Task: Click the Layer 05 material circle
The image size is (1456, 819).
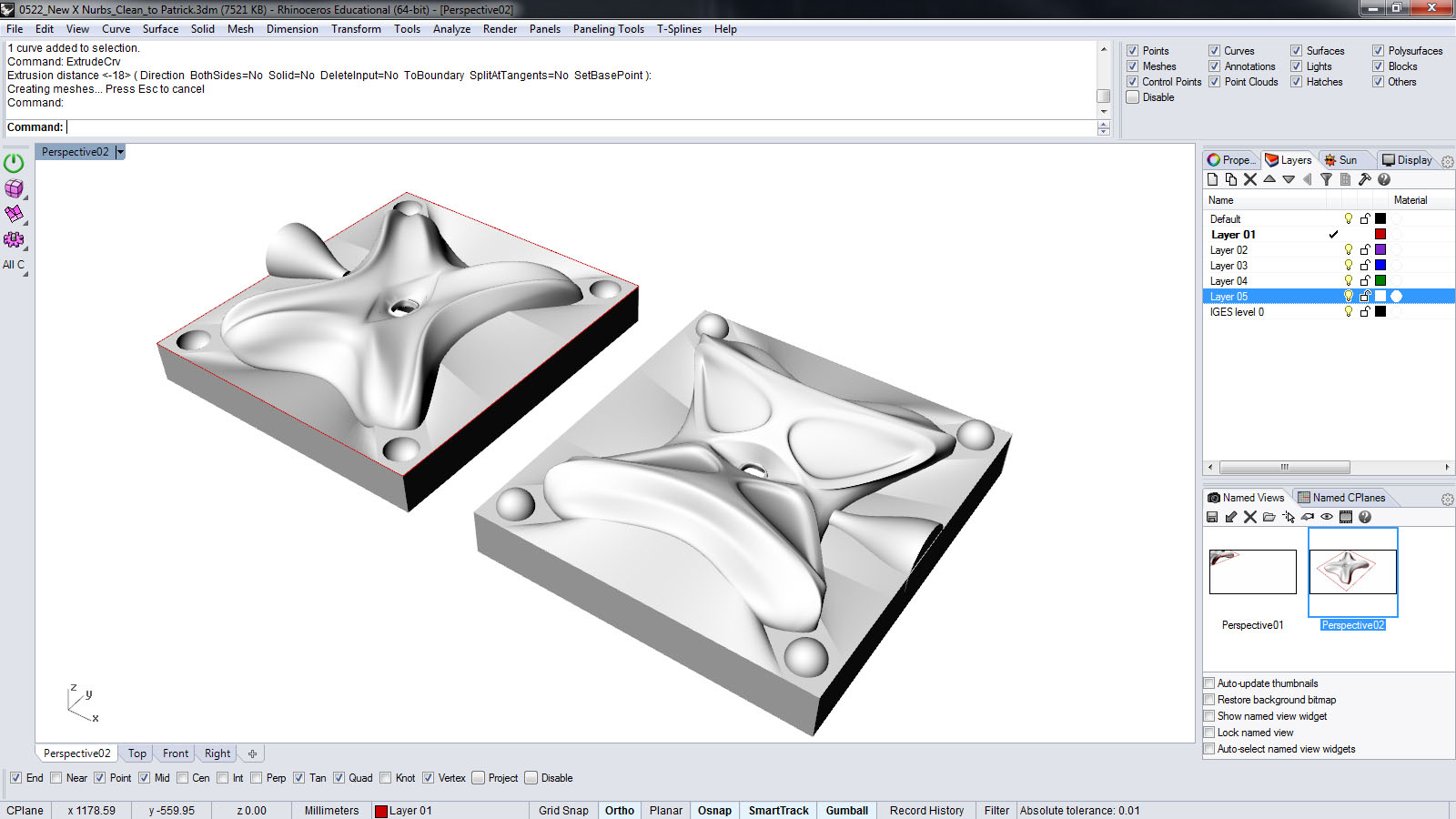Action: (1397, 297)
